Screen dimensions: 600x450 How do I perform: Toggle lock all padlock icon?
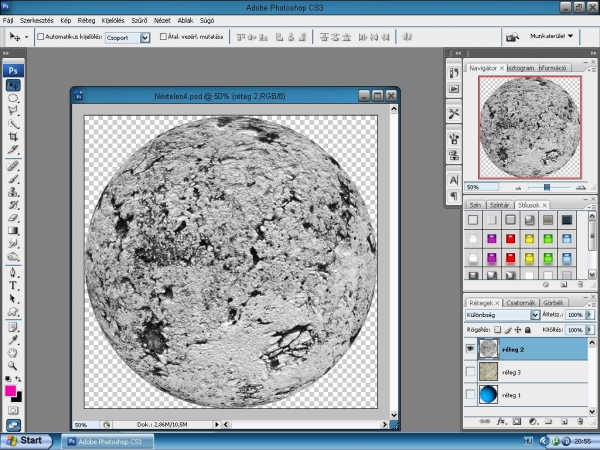pyautogui.click(x=528, y=330)
